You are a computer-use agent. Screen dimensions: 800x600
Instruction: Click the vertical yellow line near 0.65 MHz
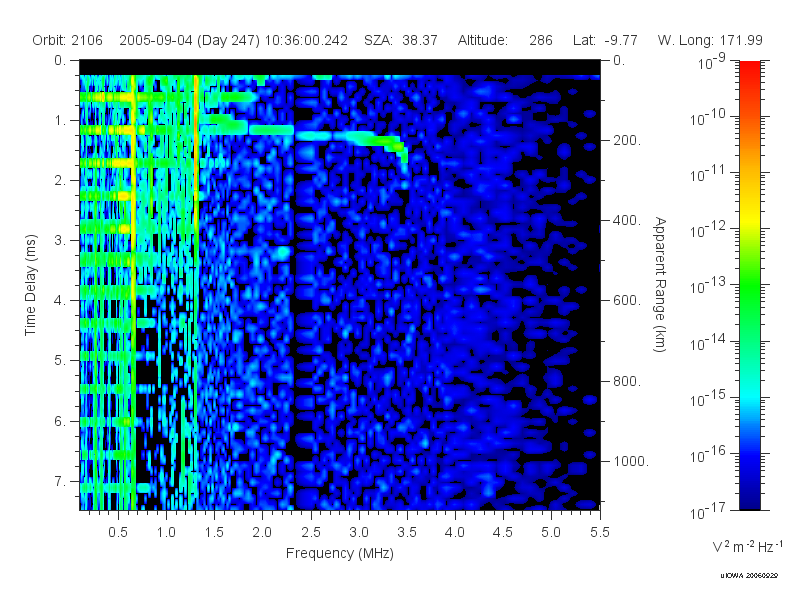(134, 291)
